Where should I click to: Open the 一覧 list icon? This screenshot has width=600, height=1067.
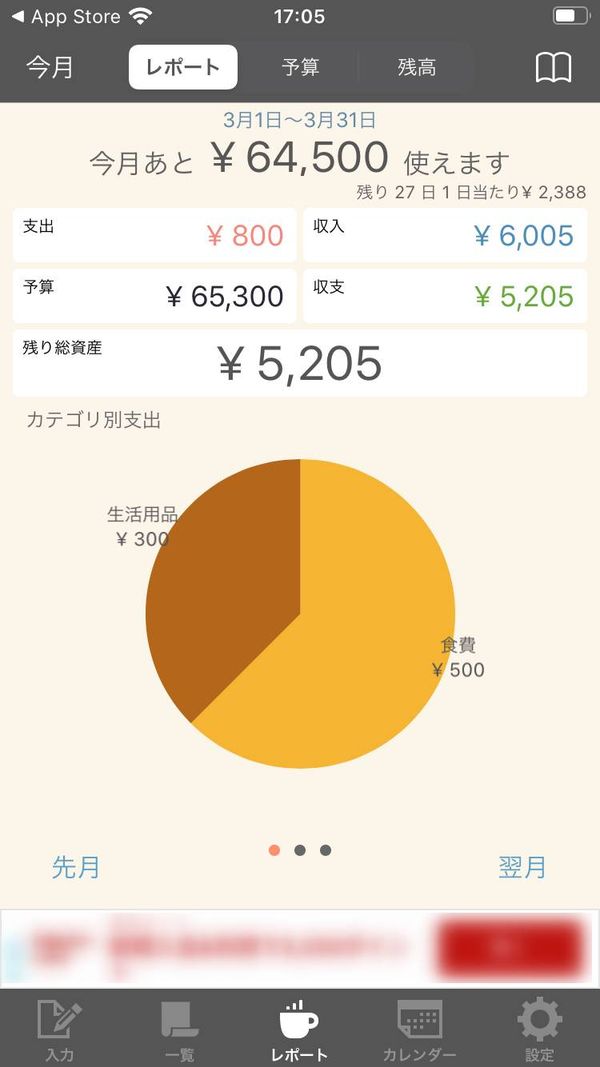pos(180,1020)
